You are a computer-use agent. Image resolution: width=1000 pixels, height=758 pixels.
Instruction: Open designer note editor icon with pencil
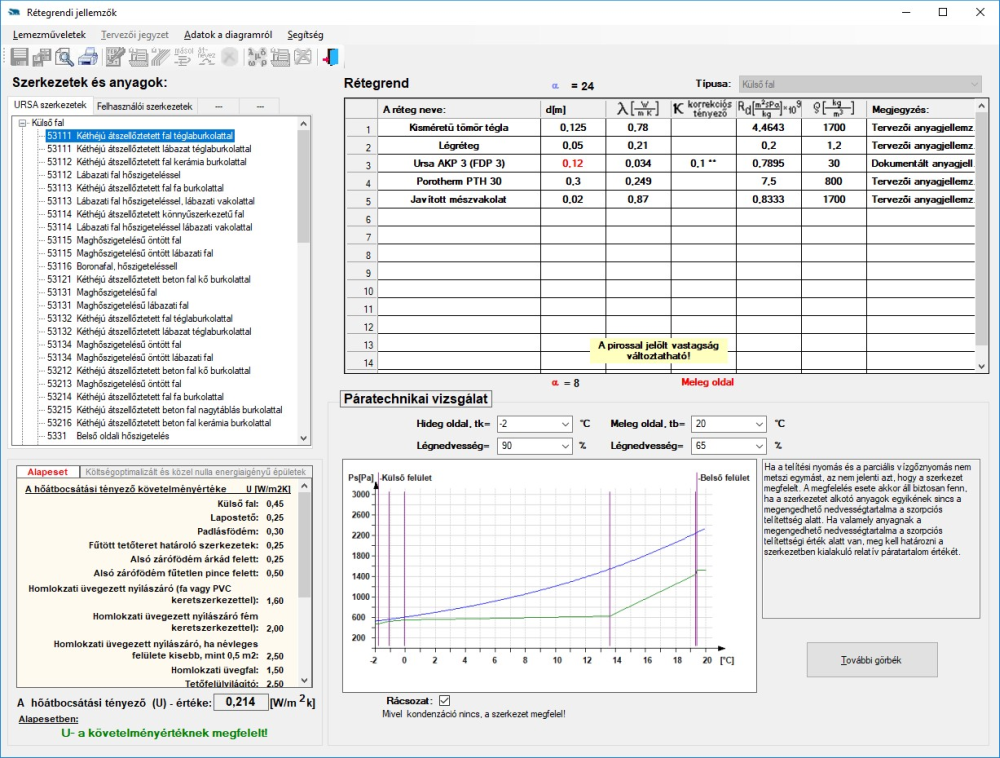pyautogui.click(x=115, y=57)
